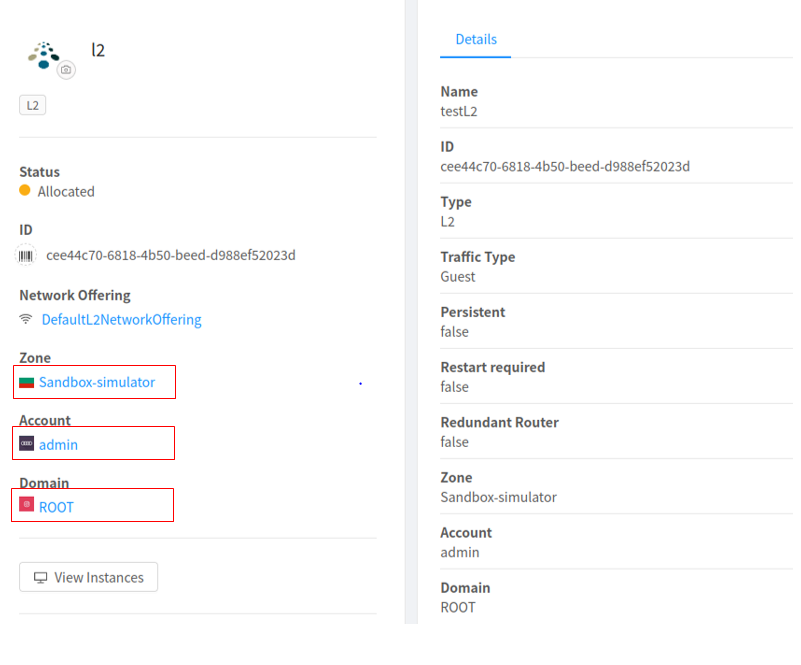This screenshot has height=665, width=801.
Task: Click the ID text in left panel
Action: (171, 255)
